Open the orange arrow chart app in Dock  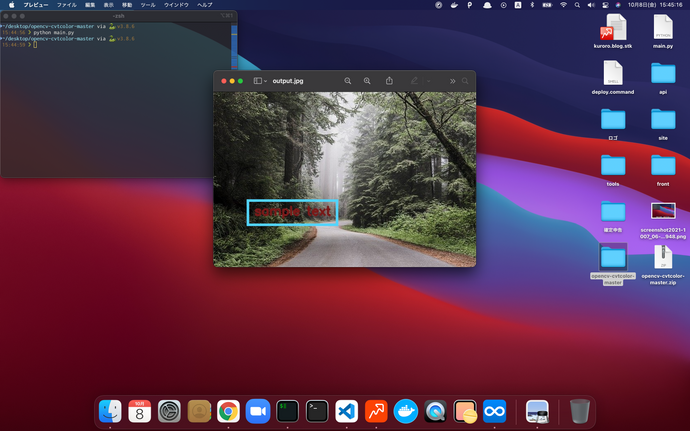click(x=376, y=411)
